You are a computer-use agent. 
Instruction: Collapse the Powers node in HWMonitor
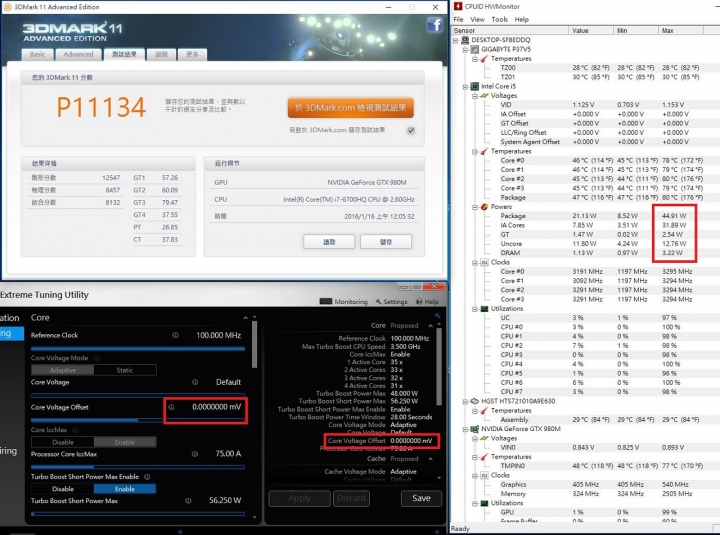point(475,207)
